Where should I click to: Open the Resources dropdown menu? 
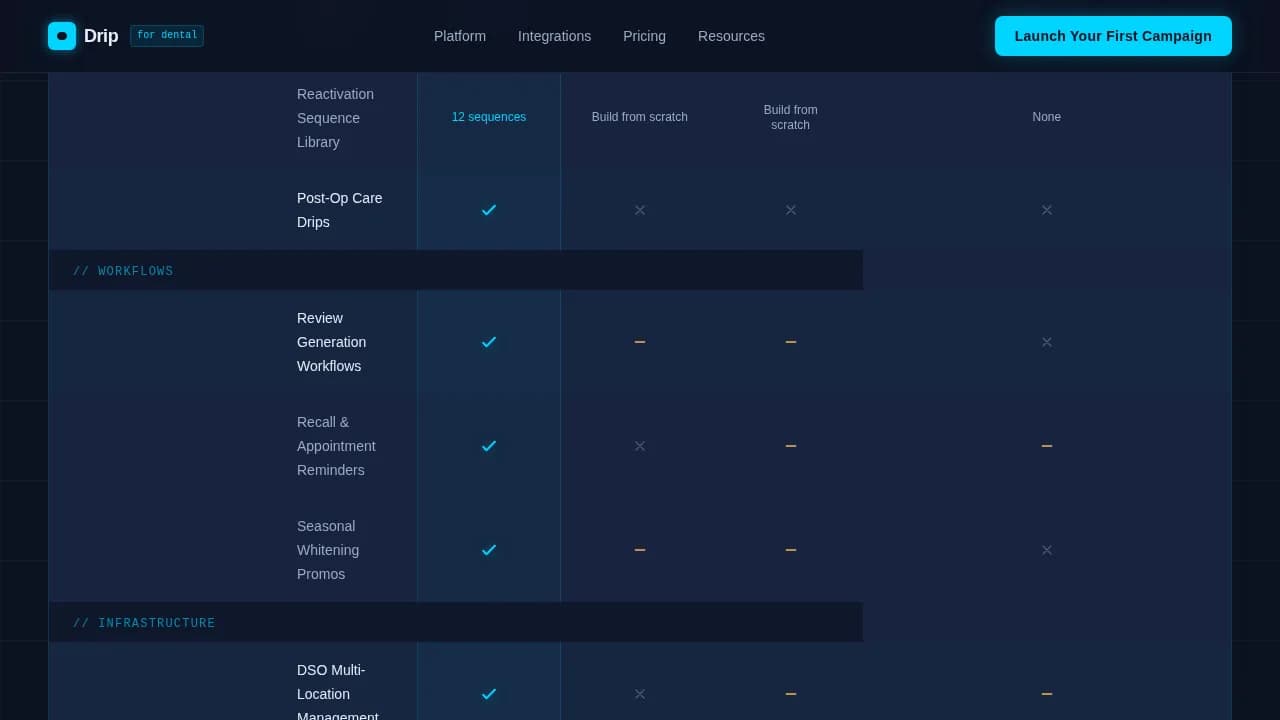tap(731, 36)
